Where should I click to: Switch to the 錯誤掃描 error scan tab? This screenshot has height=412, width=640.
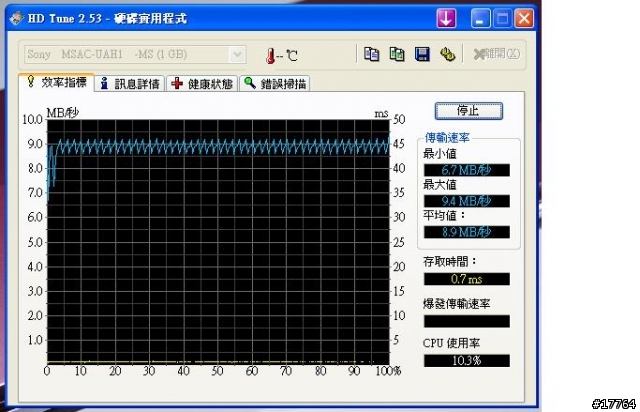275,84
